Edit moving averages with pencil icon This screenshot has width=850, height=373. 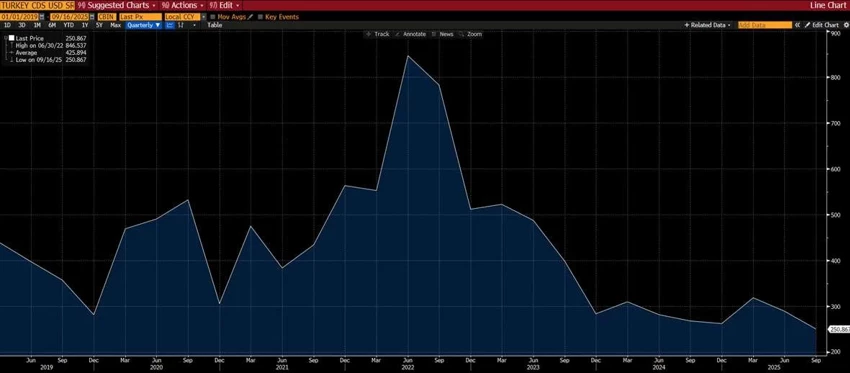tap(250, 17)
